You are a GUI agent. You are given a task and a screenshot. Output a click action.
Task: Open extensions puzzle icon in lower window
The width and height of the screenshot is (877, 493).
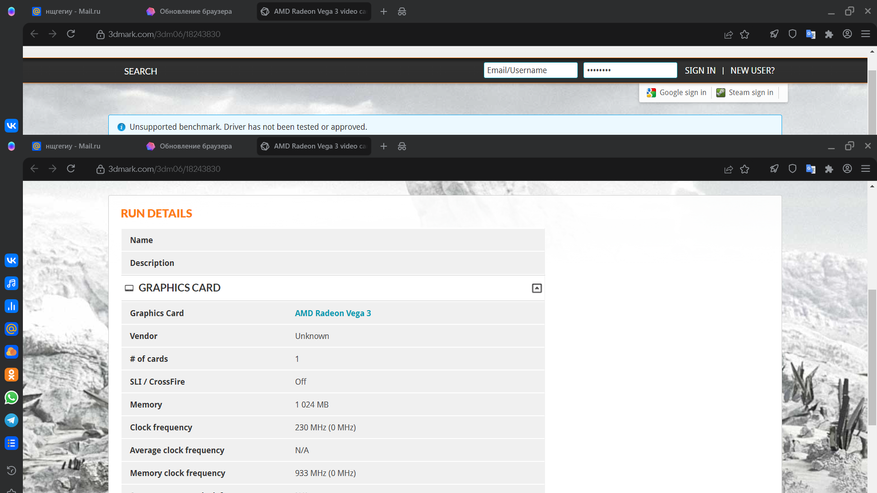tap(829, 169)
